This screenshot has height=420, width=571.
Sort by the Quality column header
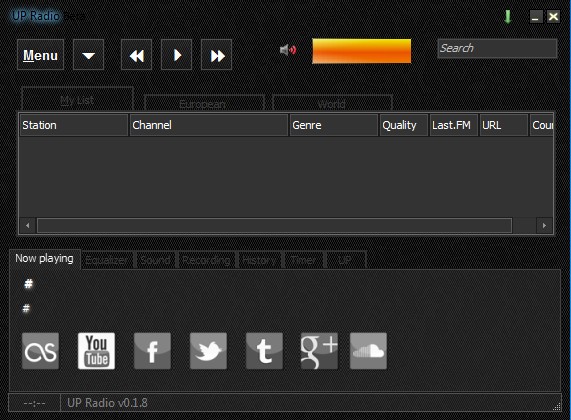point(403,125)
